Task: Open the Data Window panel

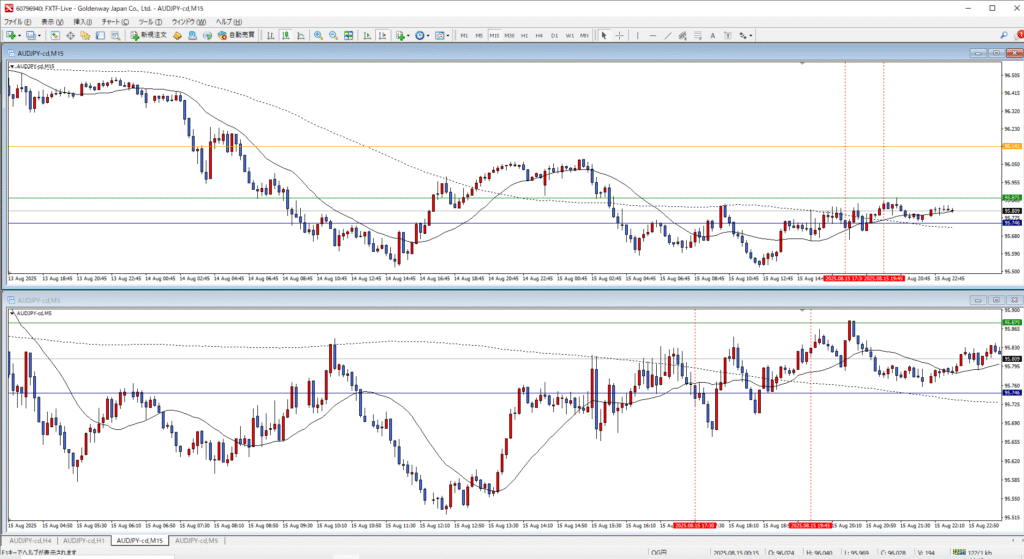Action: click(71, 35)
